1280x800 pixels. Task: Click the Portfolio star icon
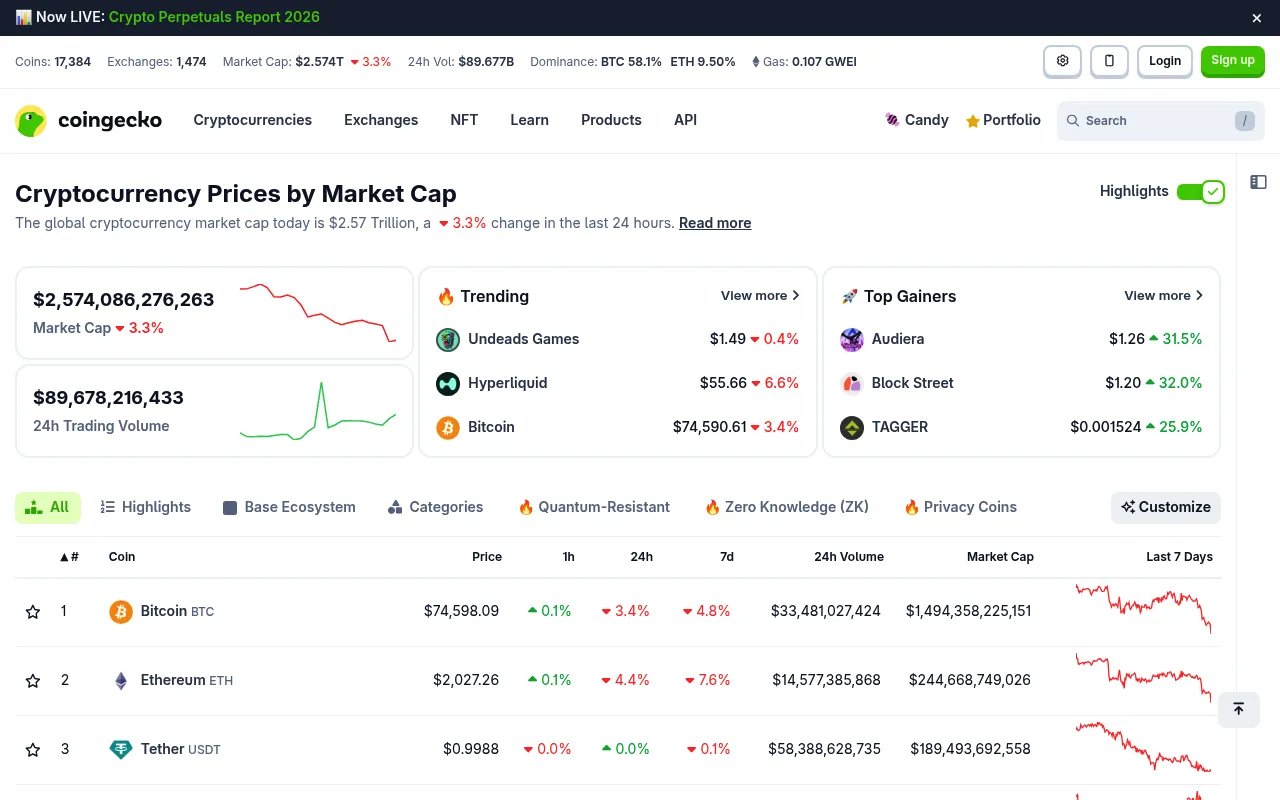click(972, 121)
